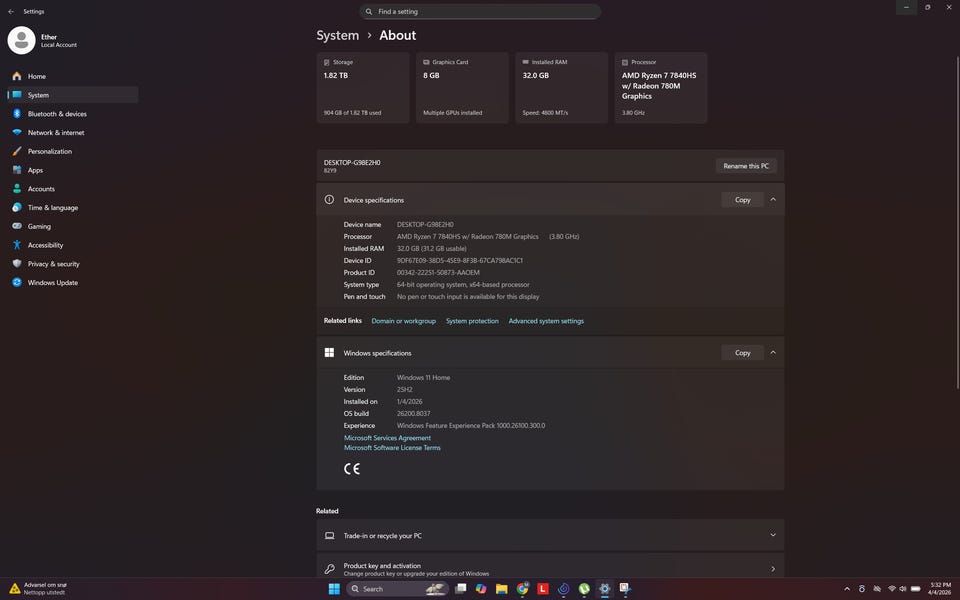Open the snow warning weather widget

click(38, 589)
